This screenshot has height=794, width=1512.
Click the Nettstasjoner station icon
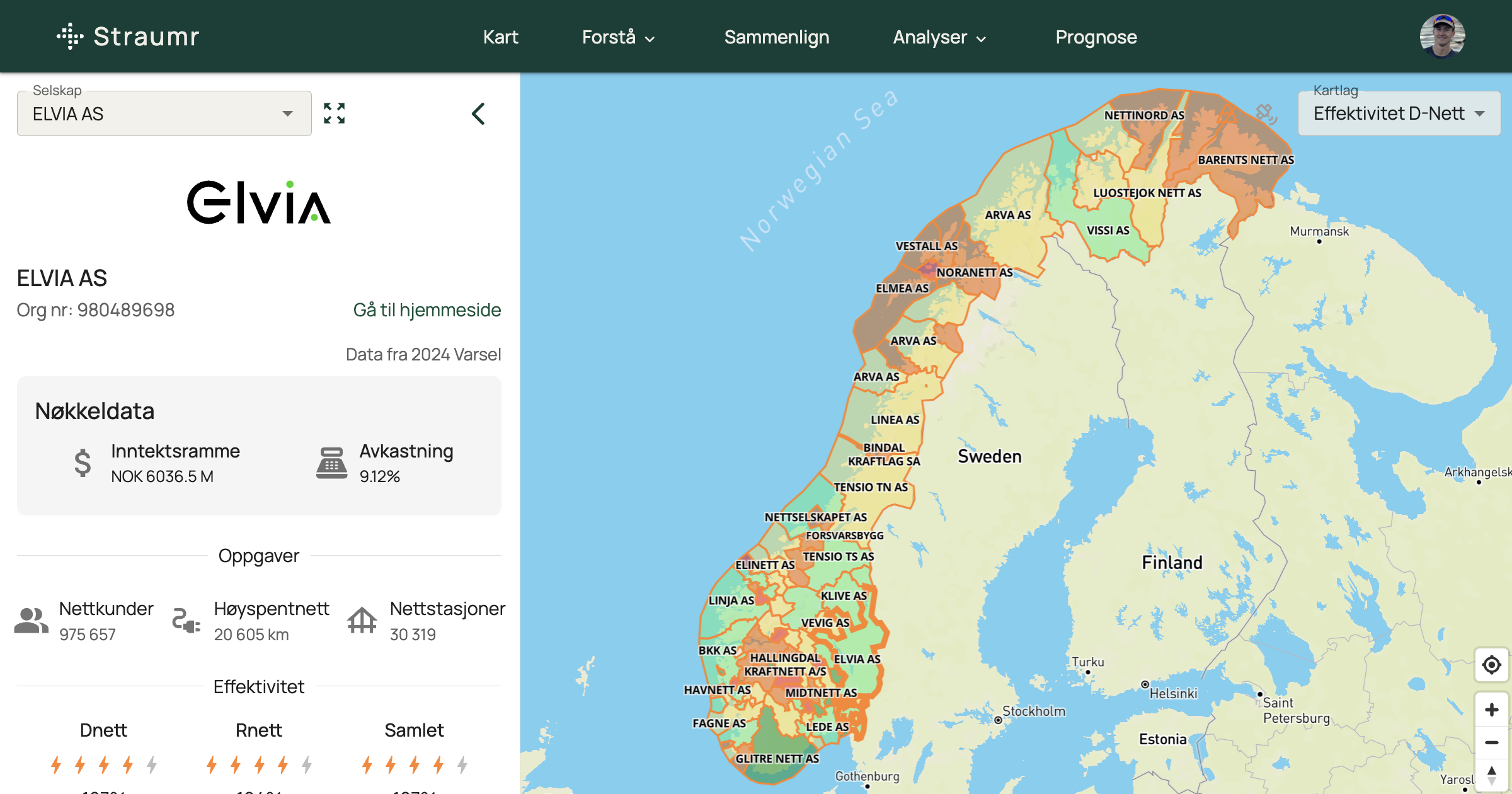click(x=362, y=621)
